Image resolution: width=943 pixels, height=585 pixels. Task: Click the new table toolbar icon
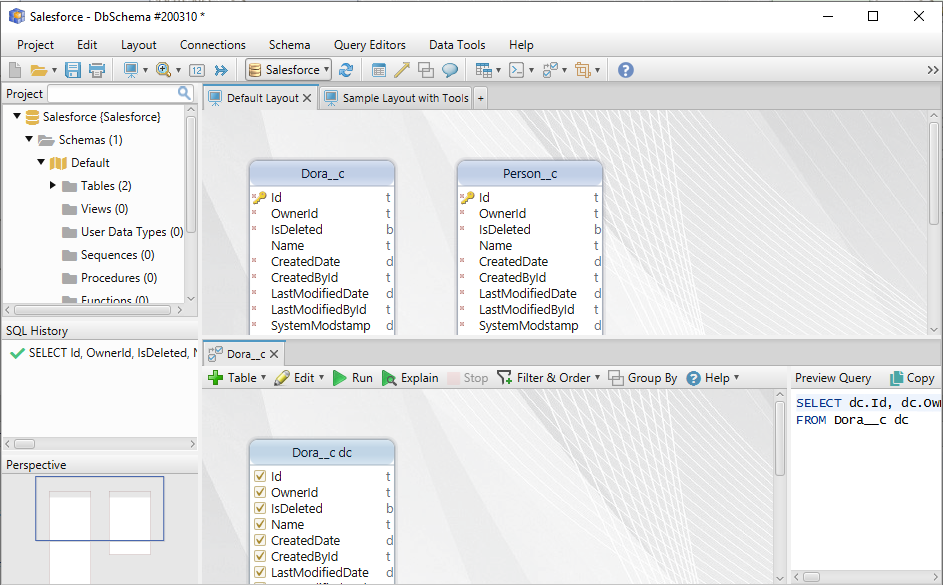click(x=379, y=70)
